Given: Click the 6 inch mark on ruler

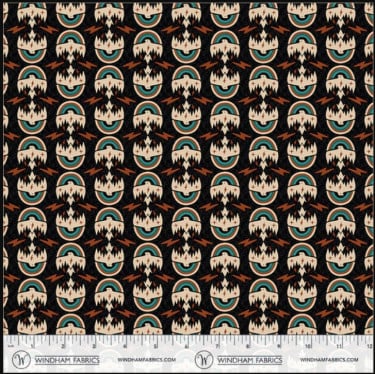Looking at the screenshot, I should pos(186,346).
